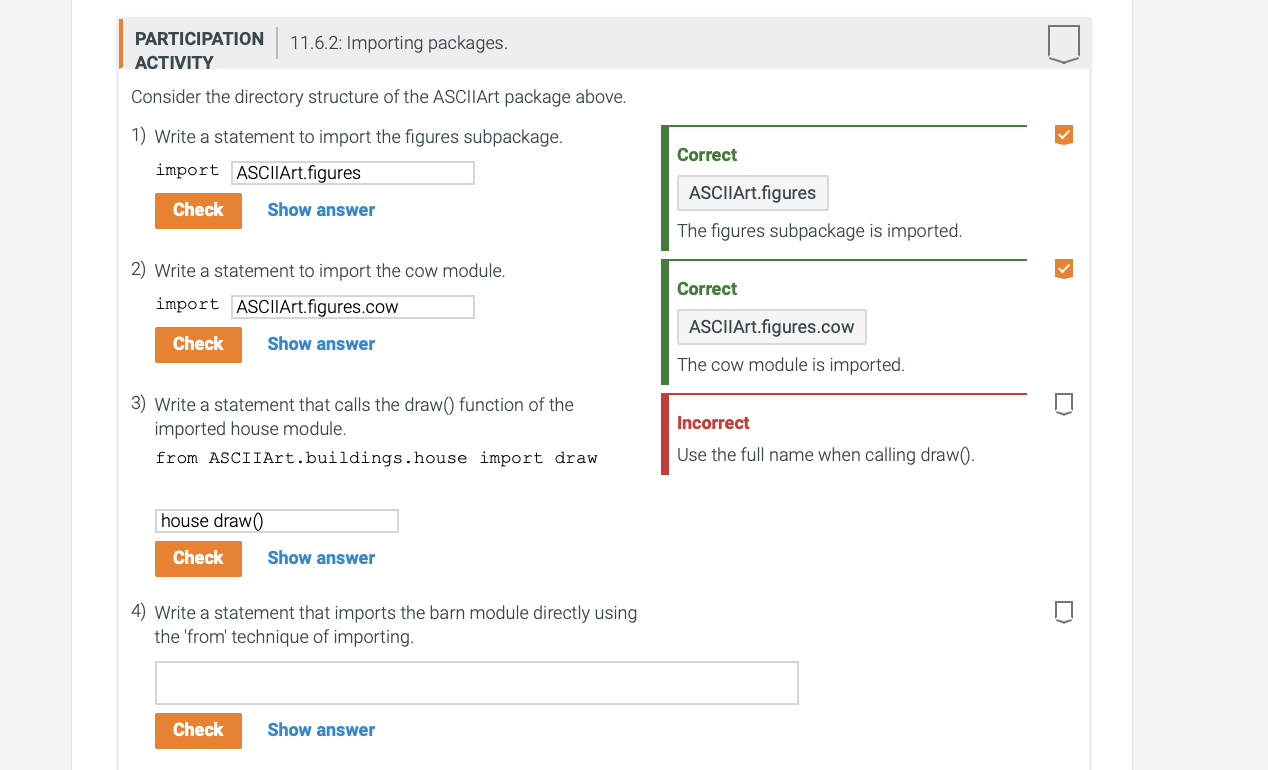Viewport: 1268px width, 770px height.
Task: Click ASCIIArt.figures answer box in Correct feedback
Action: tap(752, 193)
